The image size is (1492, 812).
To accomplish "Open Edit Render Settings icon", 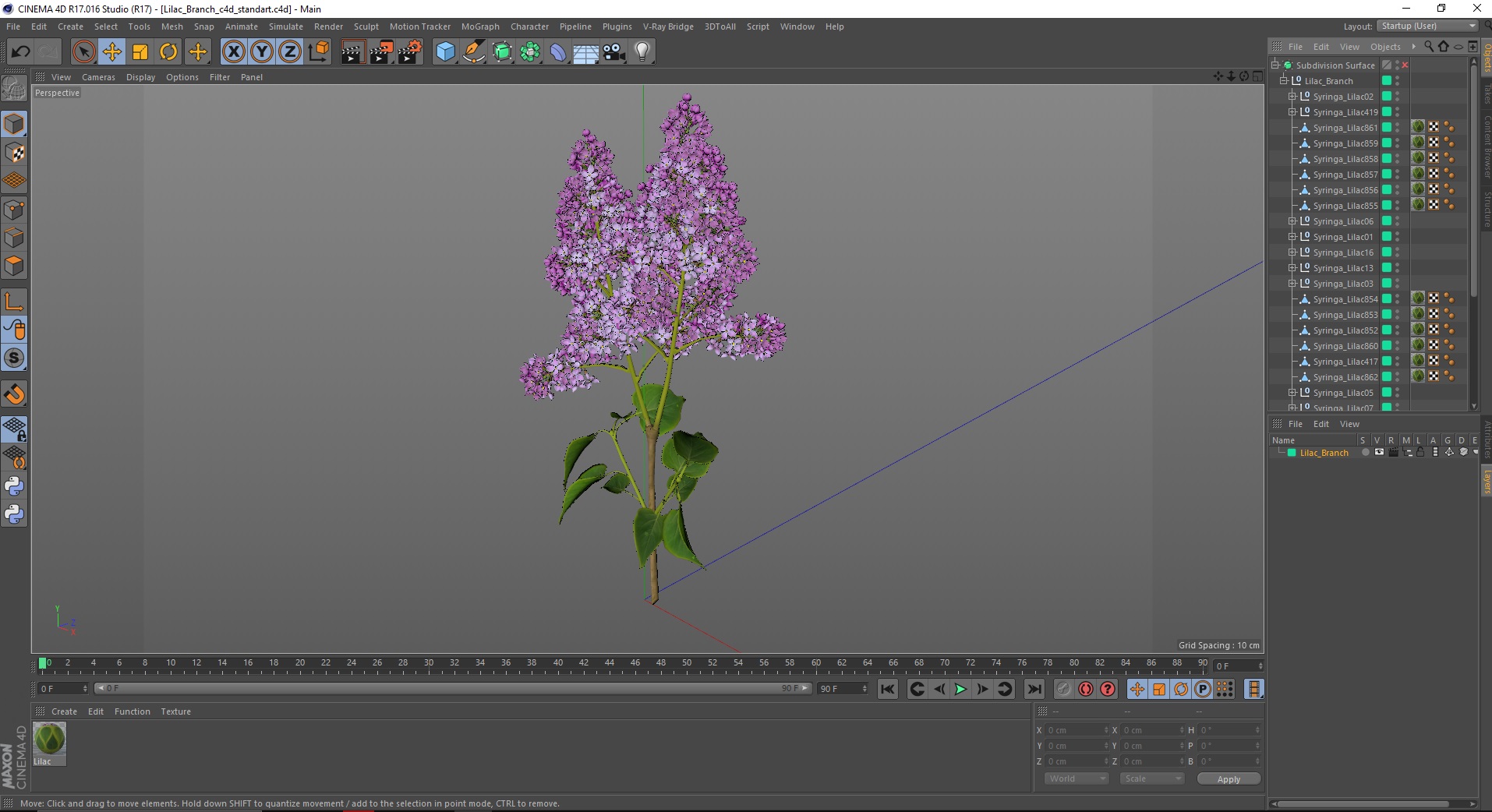I will (409, 52).
